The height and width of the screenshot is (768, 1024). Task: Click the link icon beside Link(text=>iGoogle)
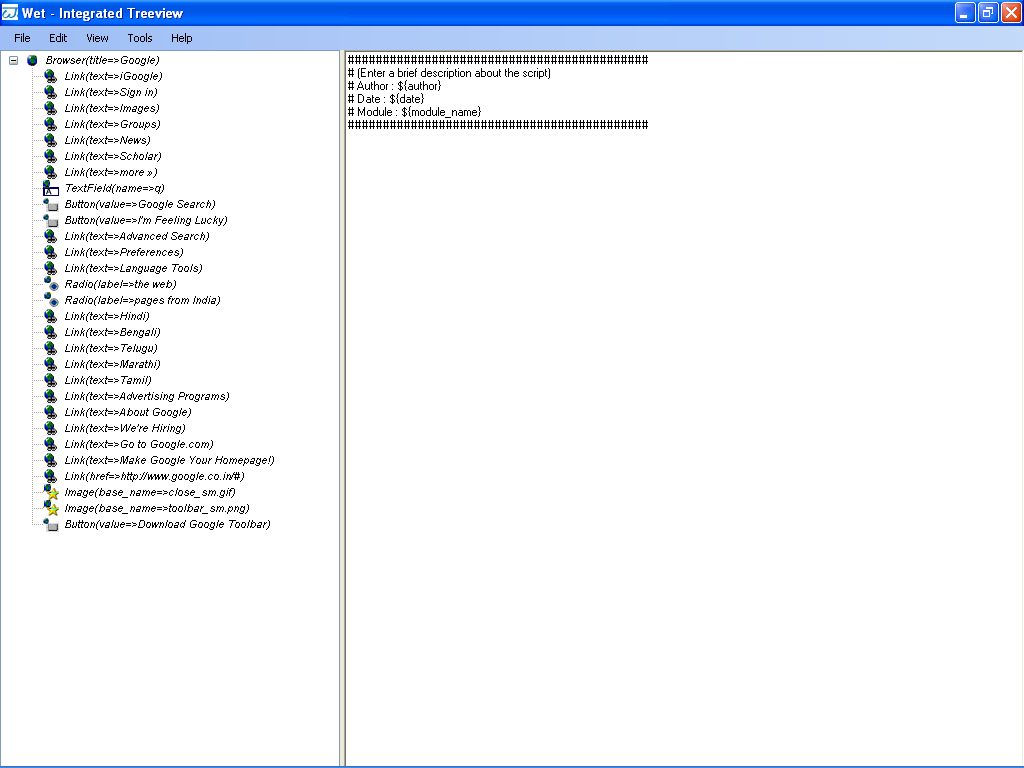[50, 76]
